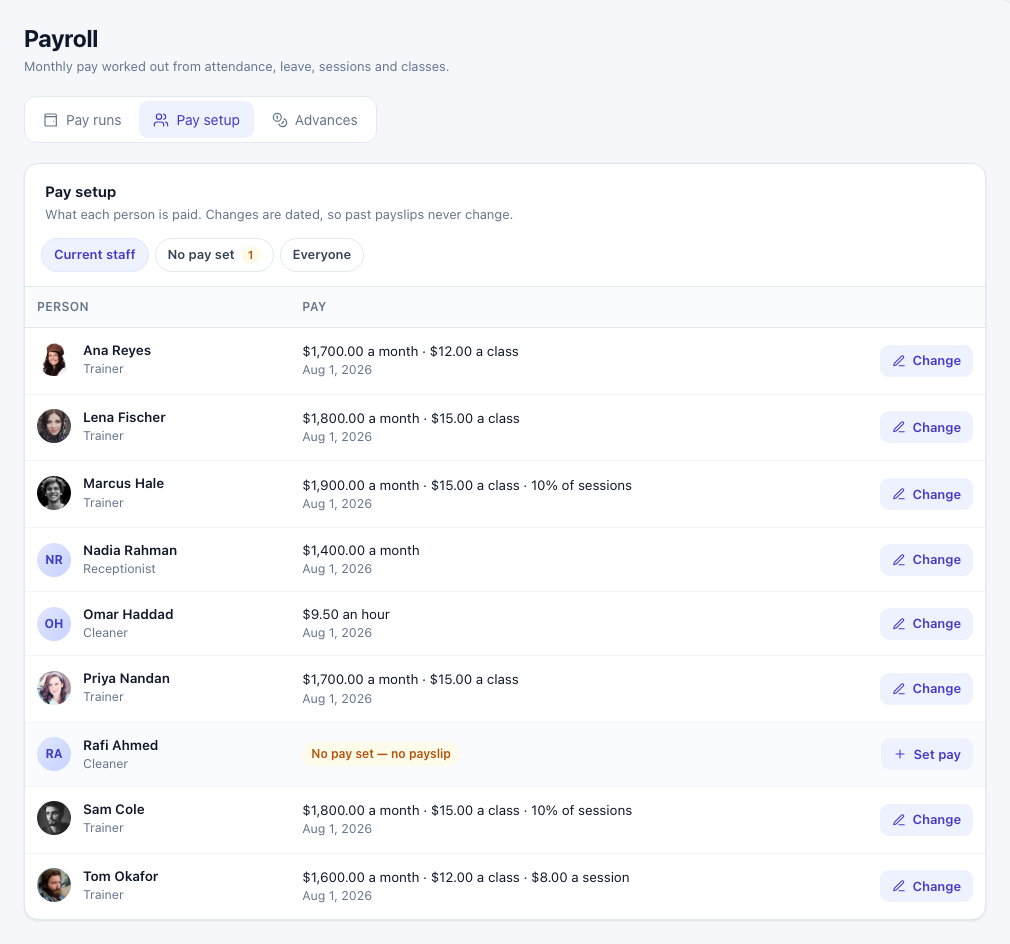Click the name Lena Fischer
This screenshot has height=944, width=1010.
tap(124, 417)
